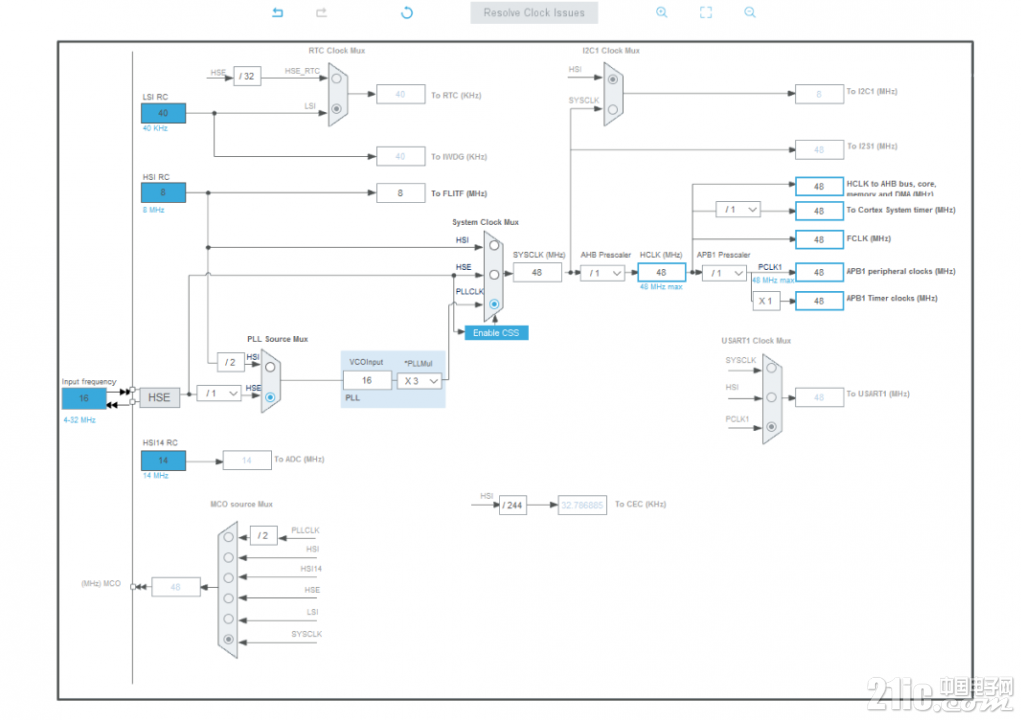Click the Resolve Clock Issues button
The width and height of the screenshot is (1021, 720).
534,12
